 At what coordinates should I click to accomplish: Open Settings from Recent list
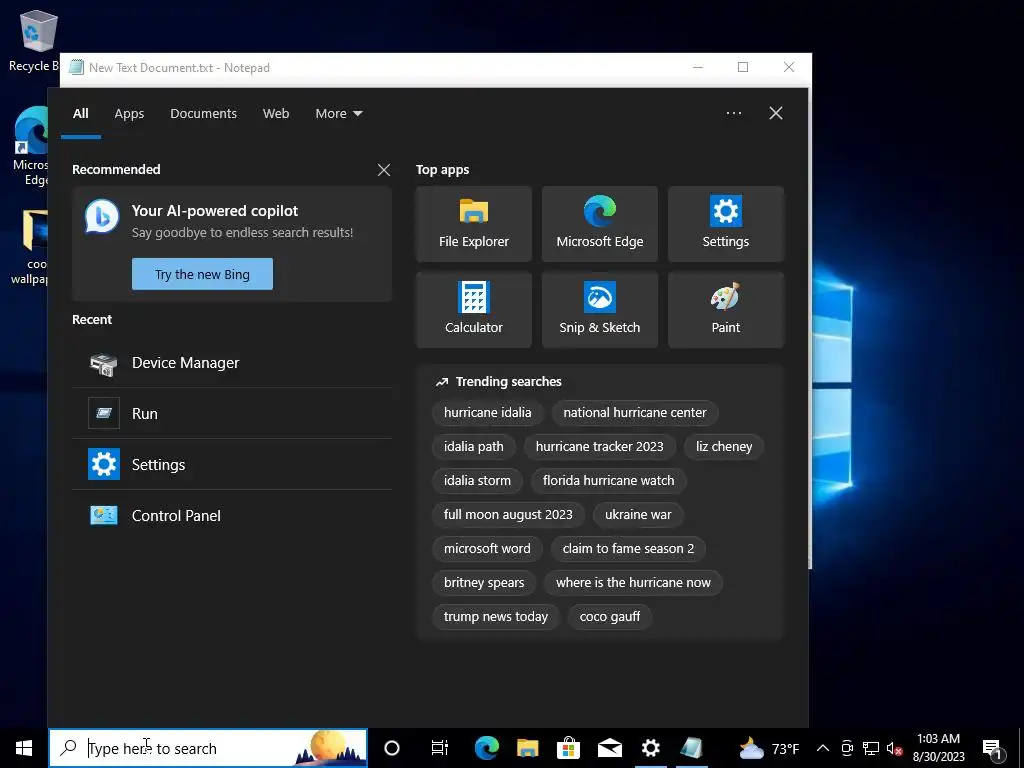[x=232, y=464]
